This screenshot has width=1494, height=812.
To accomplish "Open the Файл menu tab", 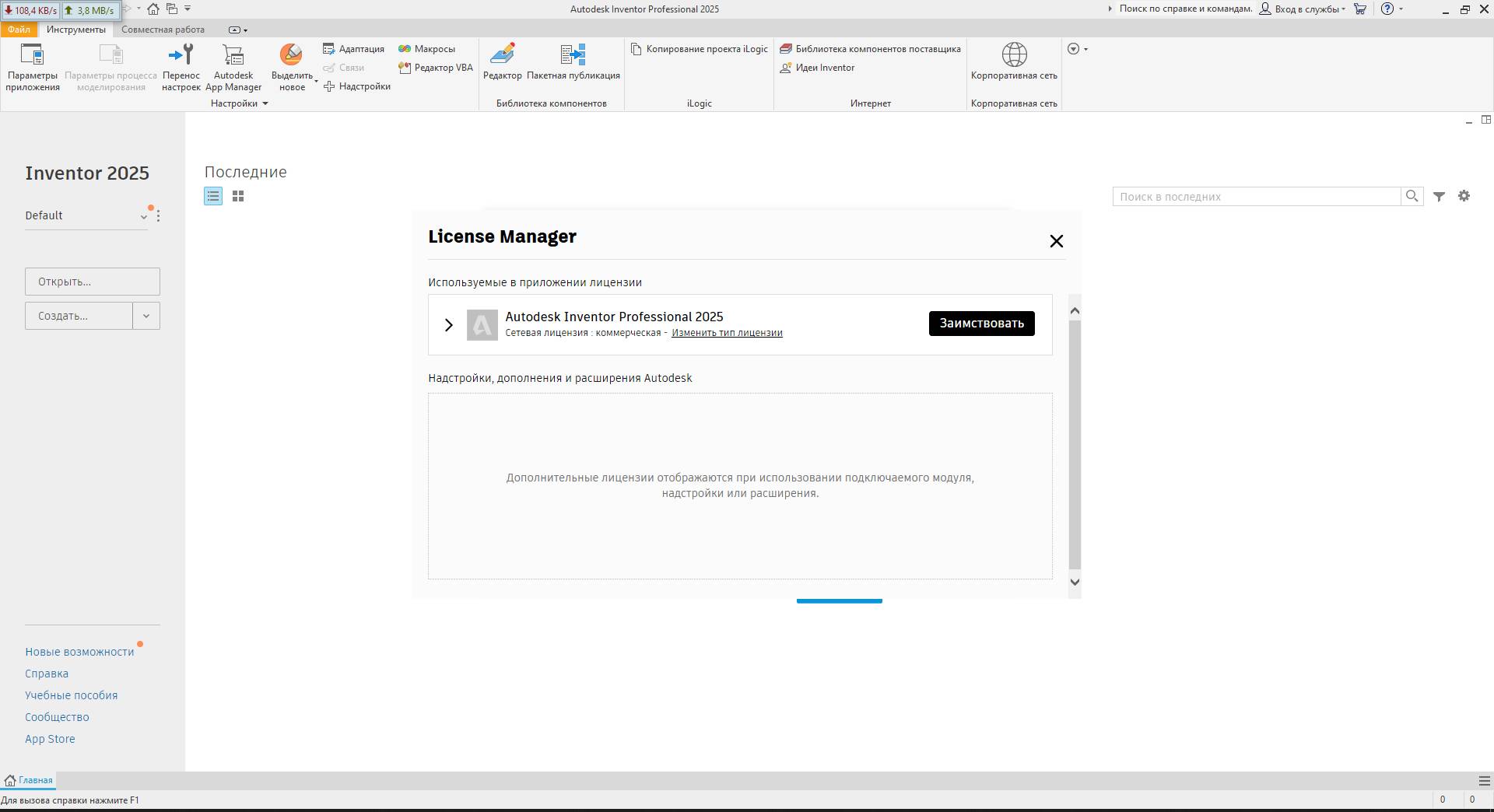I will coord(19,30).
